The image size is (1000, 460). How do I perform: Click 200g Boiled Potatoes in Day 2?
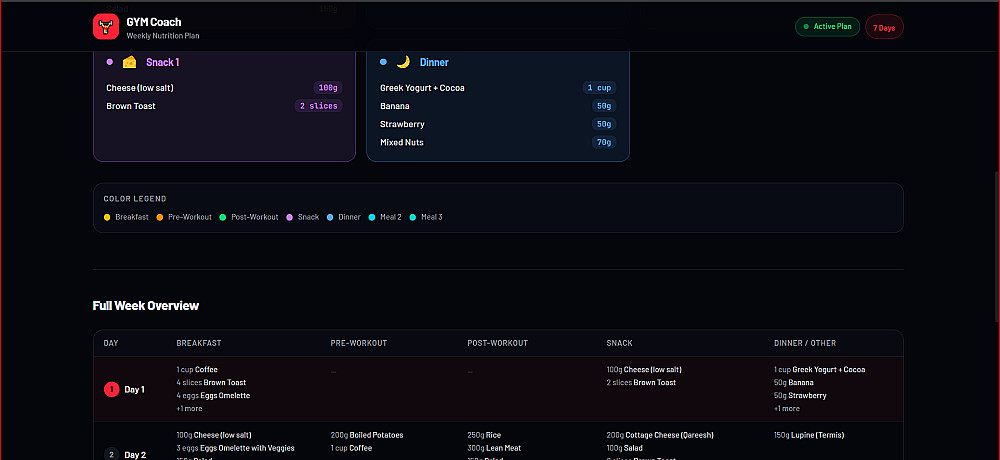(367, 435)
